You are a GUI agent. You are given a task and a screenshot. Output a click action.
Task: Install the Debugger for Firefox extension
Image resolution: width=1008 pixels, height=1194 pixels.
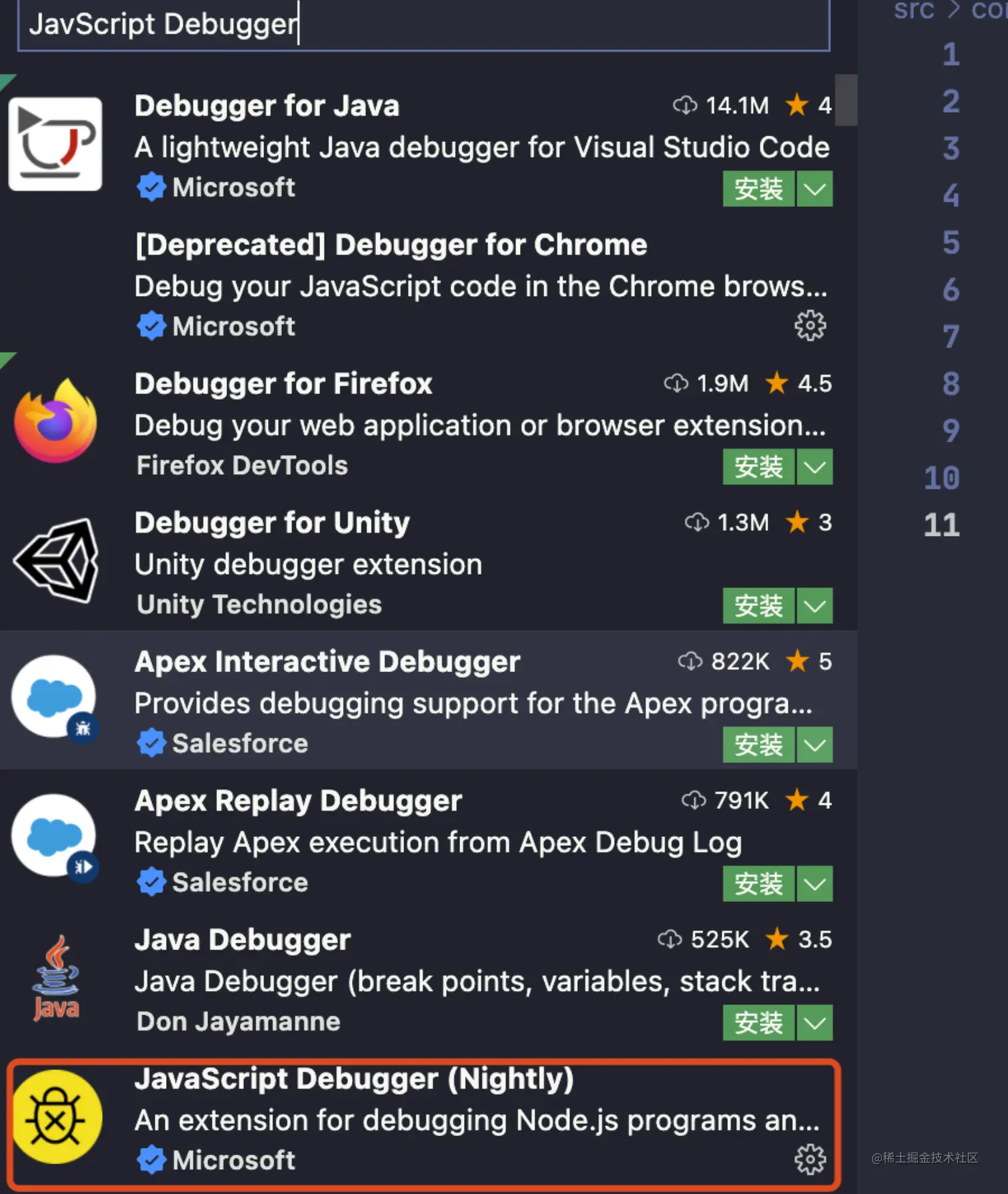759,467
